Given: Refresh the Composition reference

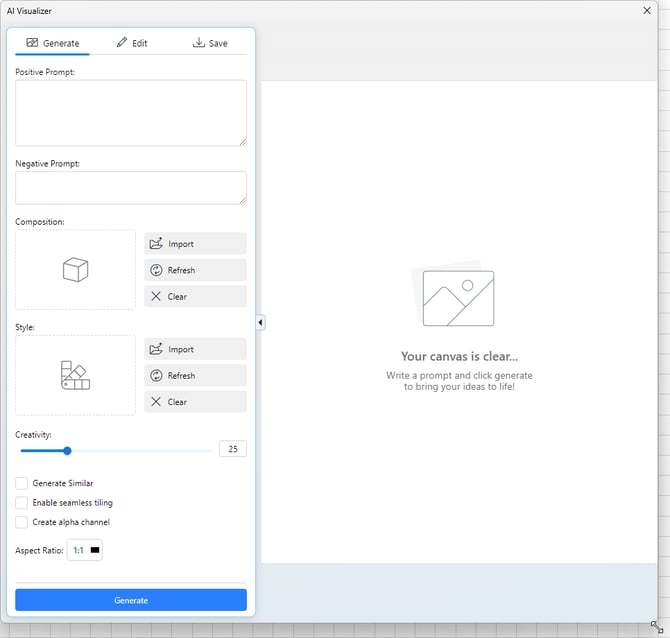Looking at the screenshot, I should tap(195, 270).
